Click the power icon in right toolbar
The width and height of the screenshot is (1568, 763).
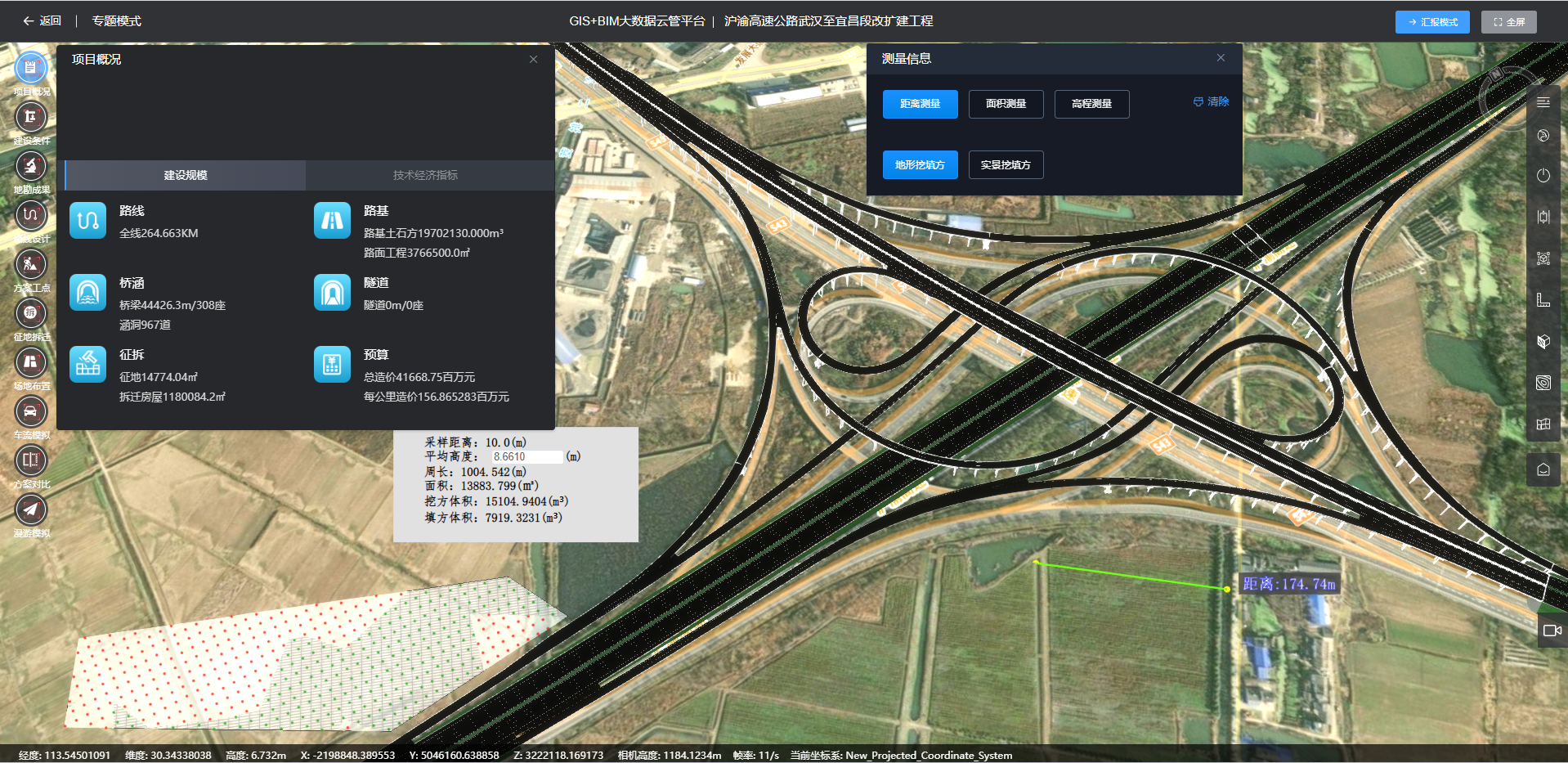(1543, 176)
